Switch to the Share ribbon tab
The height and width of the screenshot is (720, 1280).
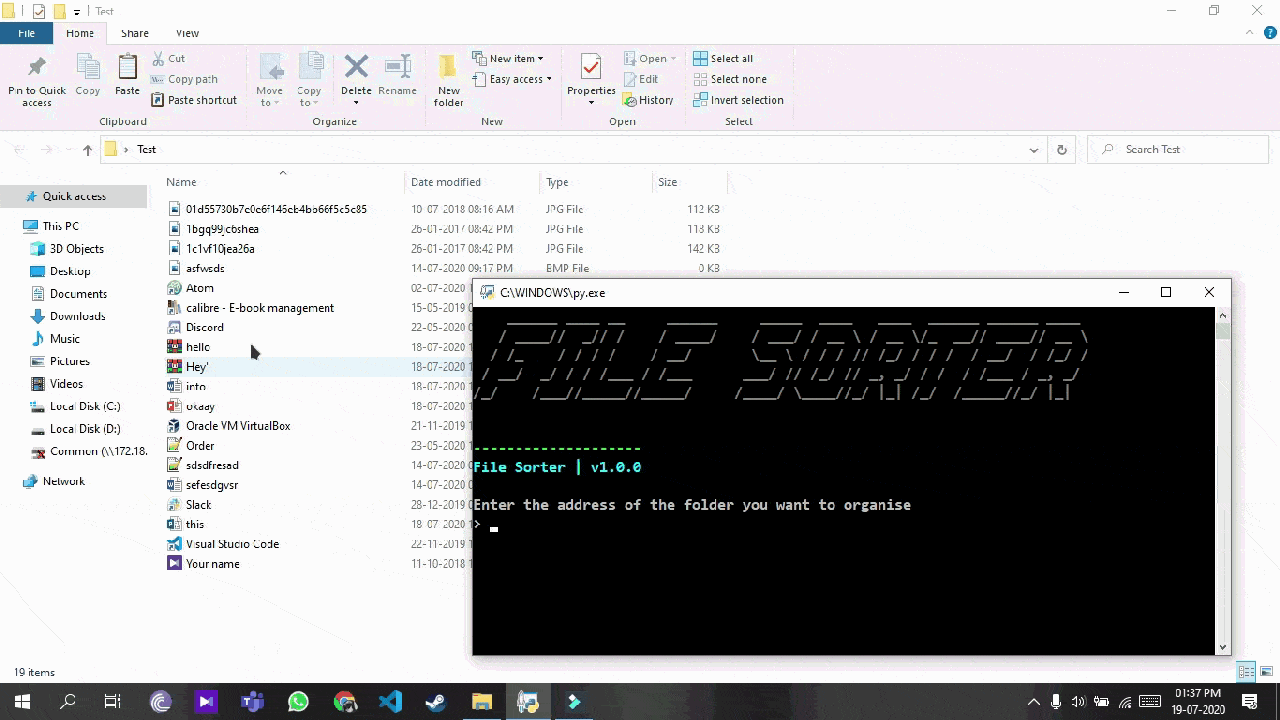tap(134, 33)
